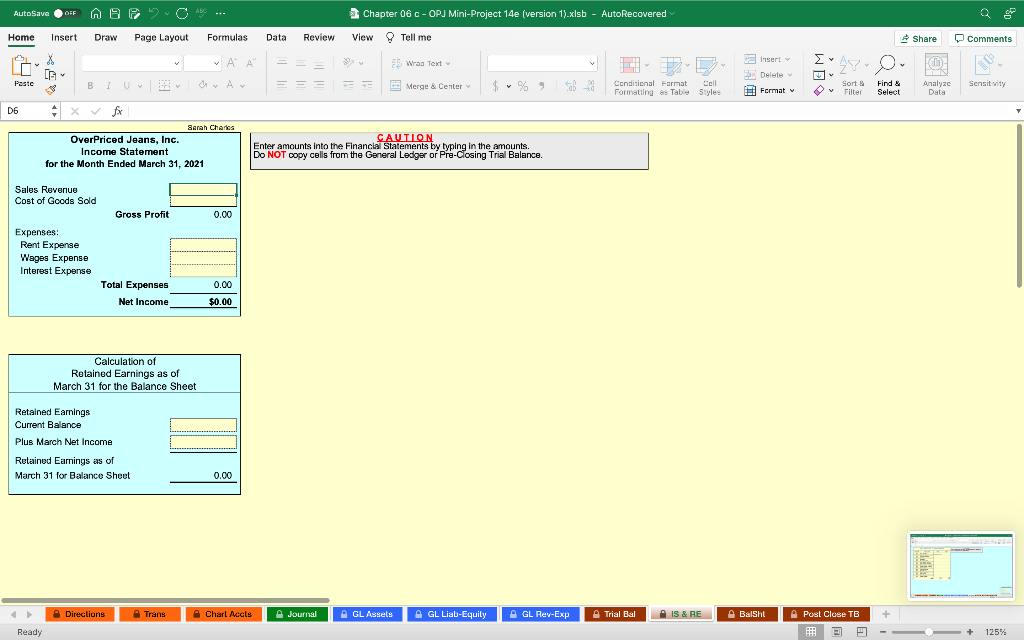Viewport: 1024px width, 640px height.
Task: Open Cell Styles gallery
Action: 710,76
